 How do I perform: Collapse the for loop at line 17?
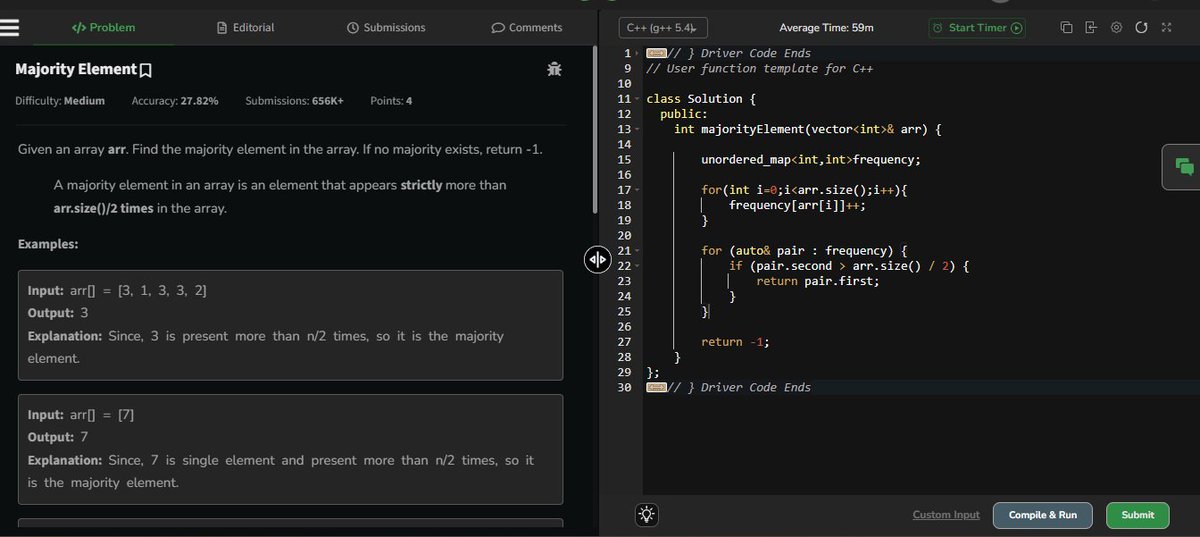[x=637, y=190]
